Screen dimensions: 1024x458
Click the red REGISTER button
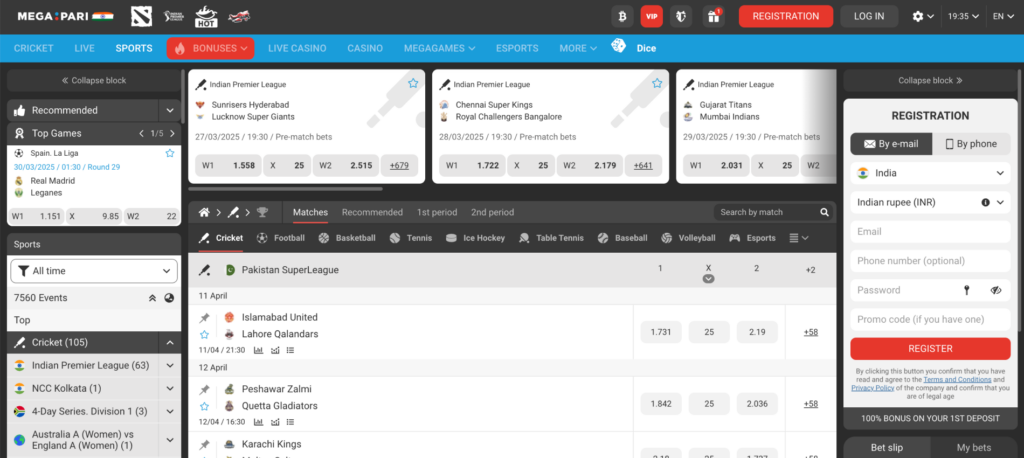coord(930,348)
